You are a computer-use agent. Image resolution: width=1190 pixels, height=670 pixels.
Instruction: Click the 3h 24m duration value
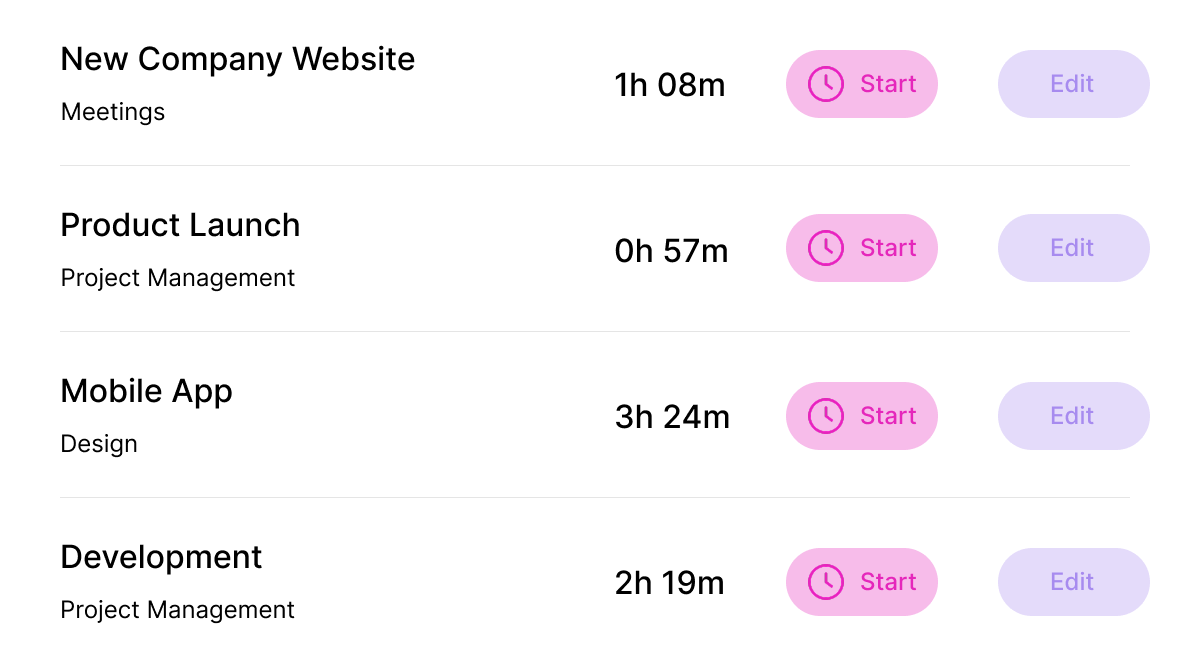click(x=672, y=417)
